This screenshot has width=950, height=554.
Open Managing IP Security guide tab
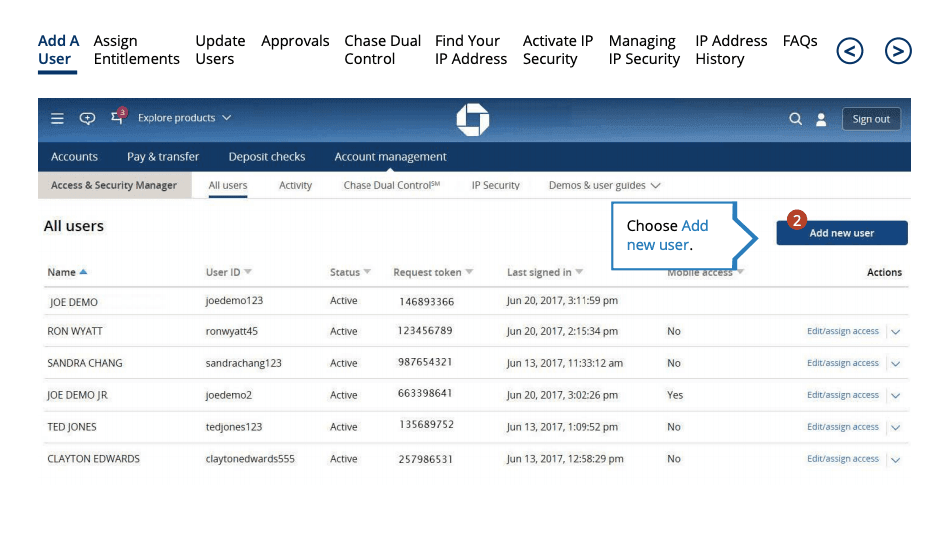point(644,50)
